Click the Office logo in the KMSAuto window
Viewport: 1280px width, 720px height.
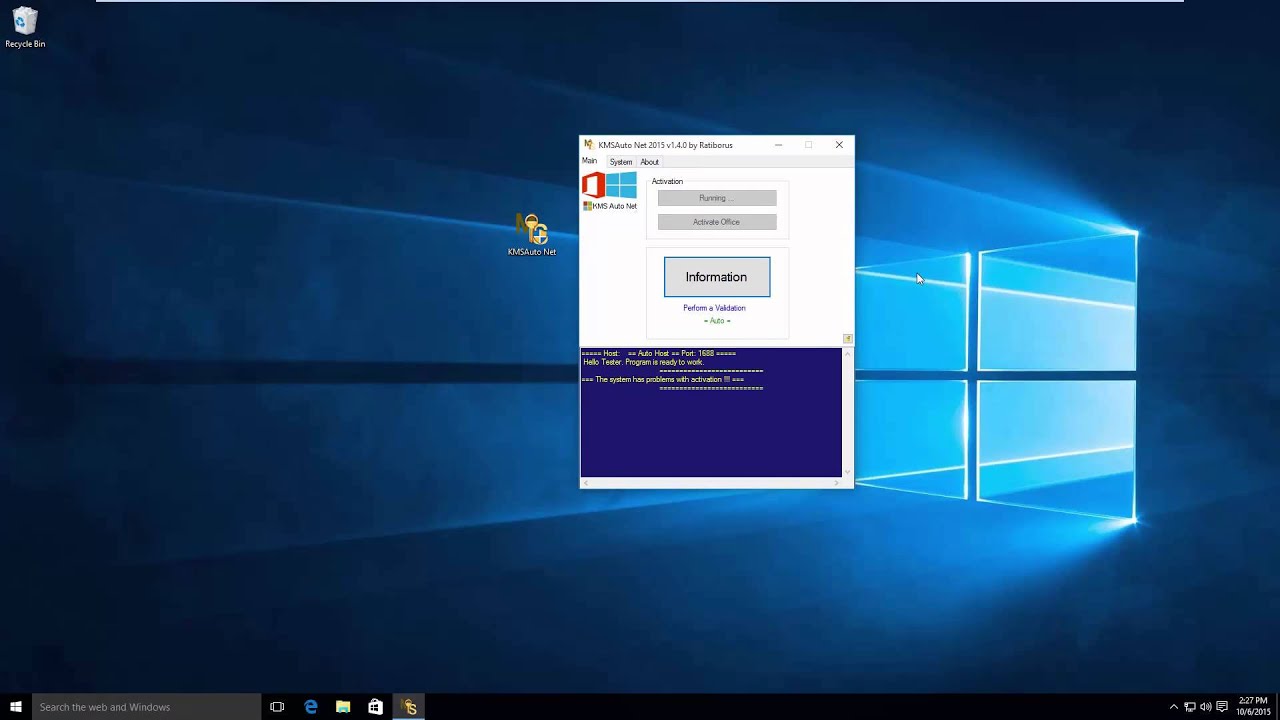click(x=593, y=185)
